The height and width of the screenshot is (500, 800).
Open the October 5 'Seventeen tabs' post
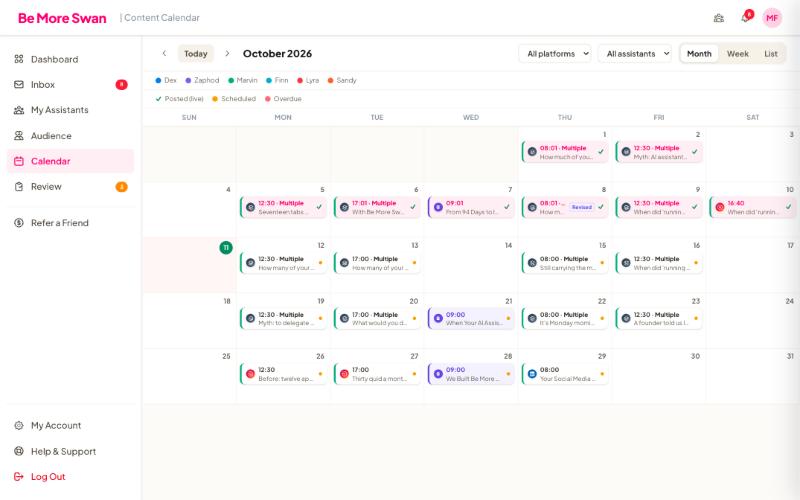284,207
